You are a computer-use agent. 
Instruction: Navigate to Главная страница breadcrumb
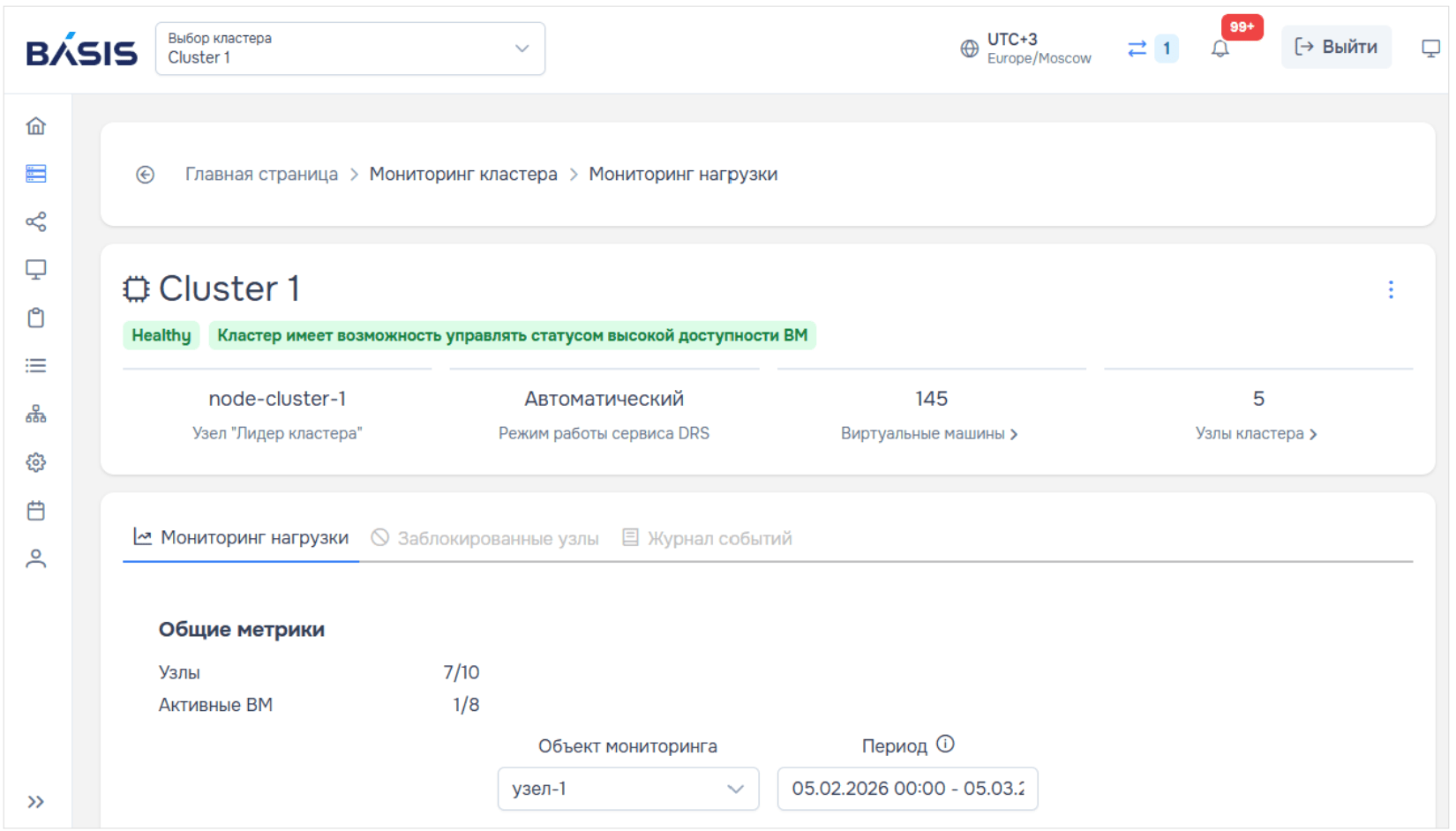[261, 175]
